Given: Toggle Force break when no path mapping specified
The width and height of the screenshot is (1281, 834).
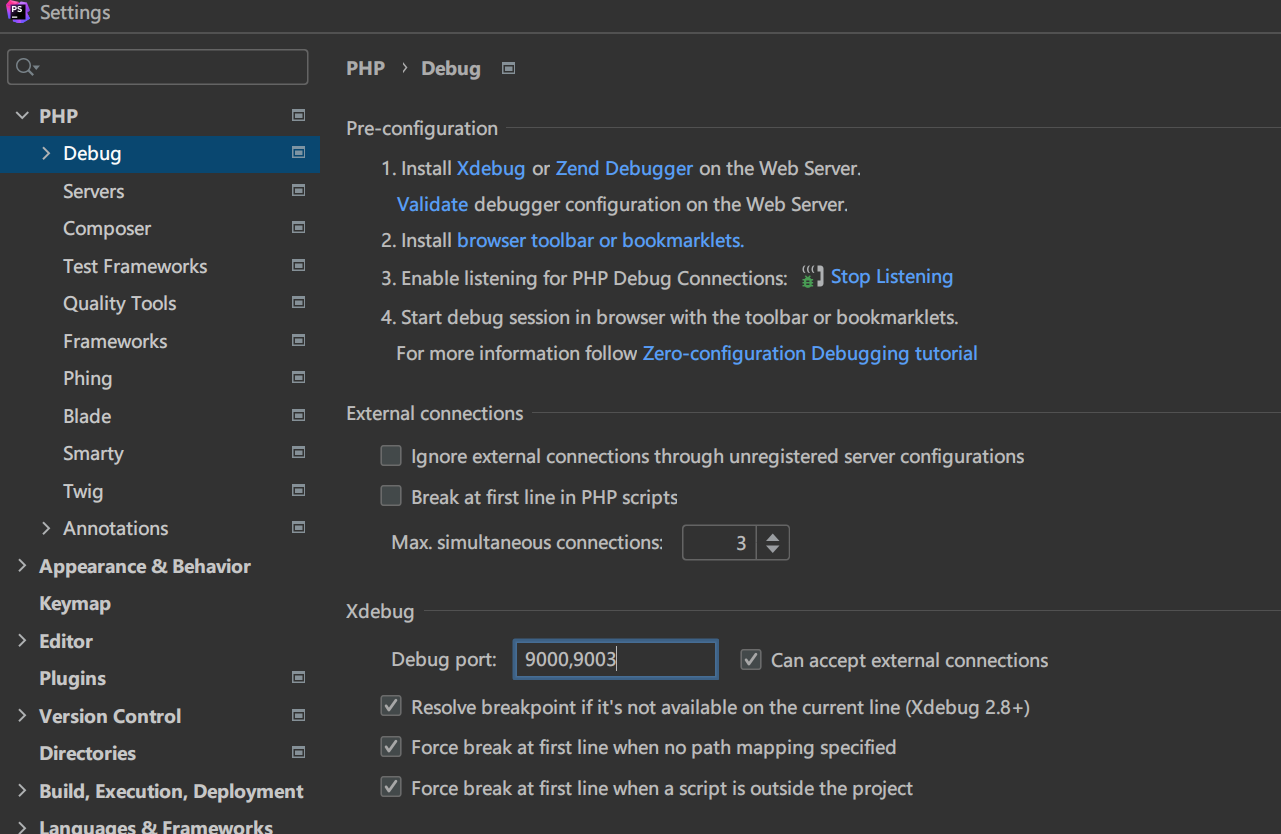Looking at the screenshot, I should pyautogui.click(x=391, y=747).
